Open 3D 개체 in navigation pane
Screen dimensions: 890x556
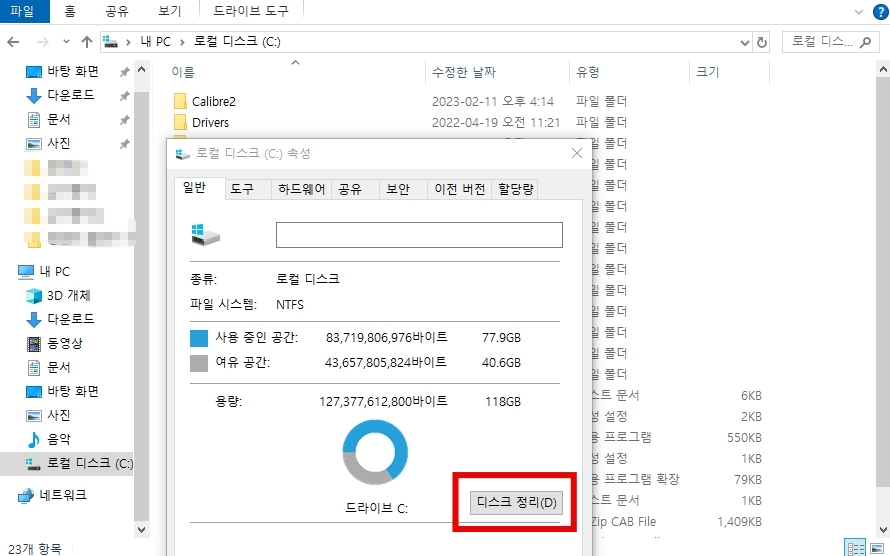point(68,296)
